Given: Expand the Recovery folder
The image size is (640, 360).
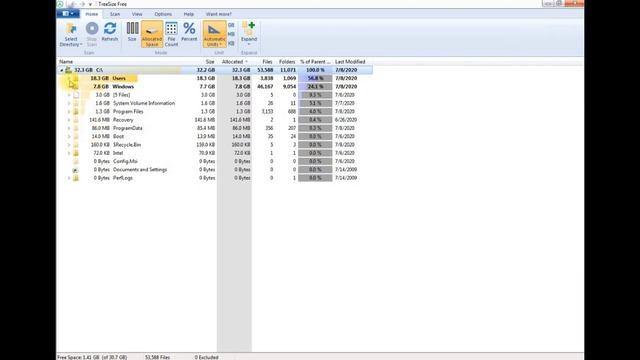Looking at the screenshot, I should tap(69, 120).
